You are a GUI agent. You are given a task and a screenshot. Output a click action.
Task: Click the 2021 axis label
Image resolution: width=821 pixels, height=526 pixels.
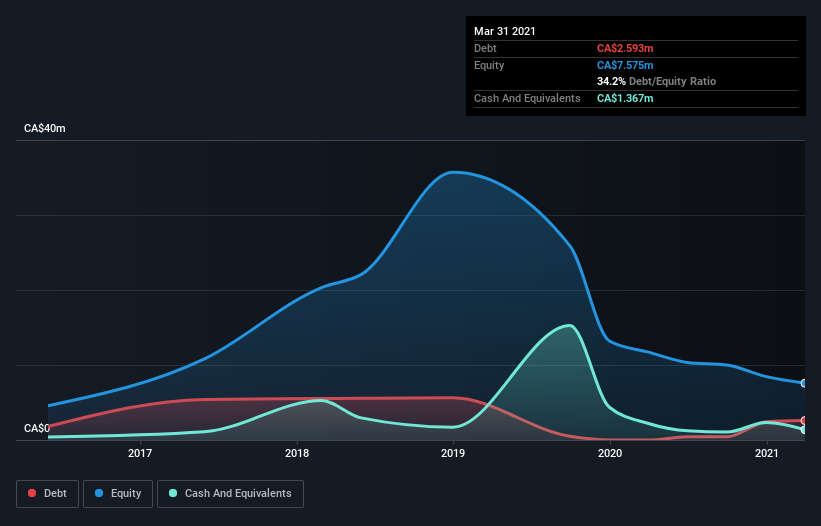(x=767, y=453)
